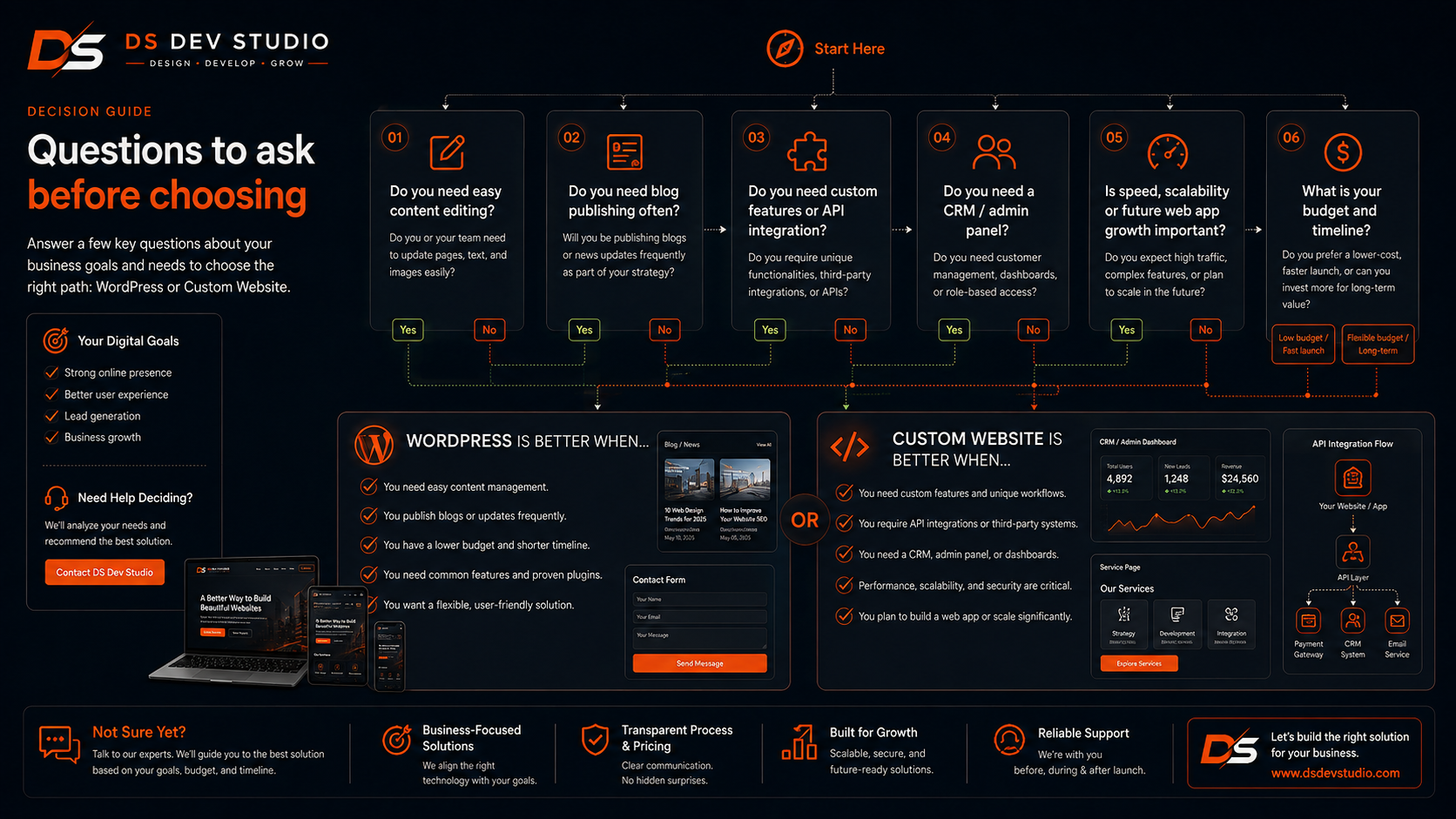
Task: Choose No for custom features or API integration
Action: [x=851, y=330]
